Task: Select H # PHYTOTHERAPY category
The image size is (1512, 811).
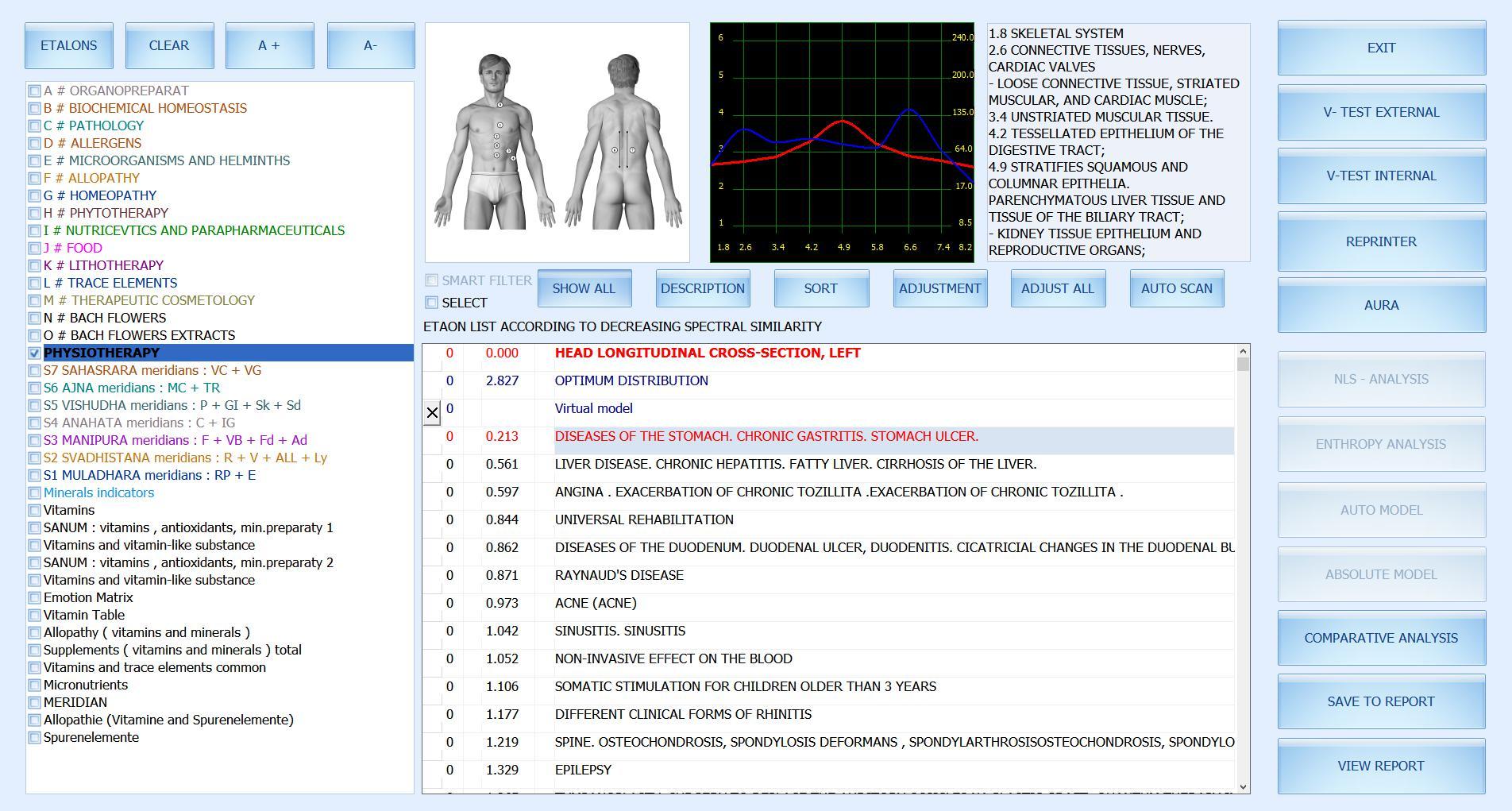Action: click(106, 213)
